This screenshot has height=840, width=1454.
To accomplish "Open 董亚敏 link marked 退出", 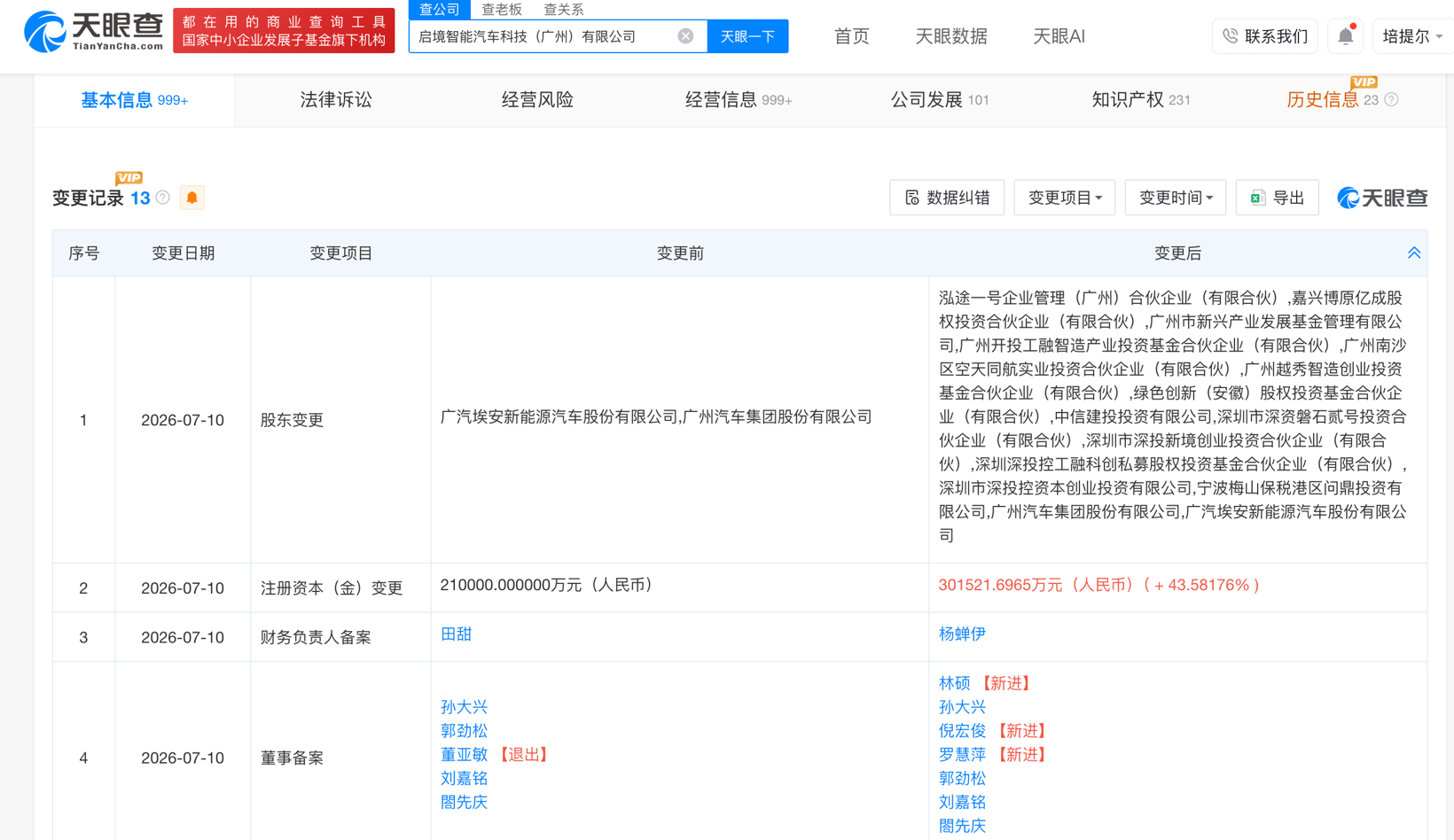I will coord(464,755).
